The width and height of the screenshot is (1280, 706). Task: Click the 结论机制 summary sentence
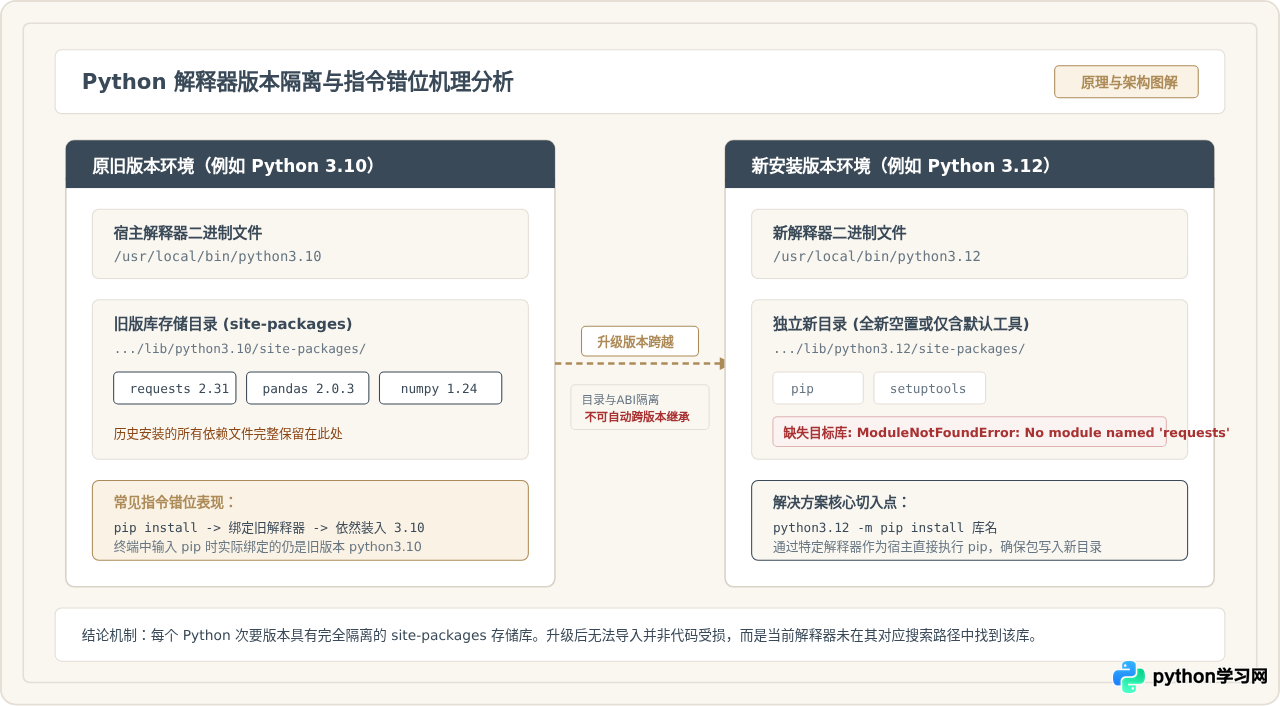(560, 635)
